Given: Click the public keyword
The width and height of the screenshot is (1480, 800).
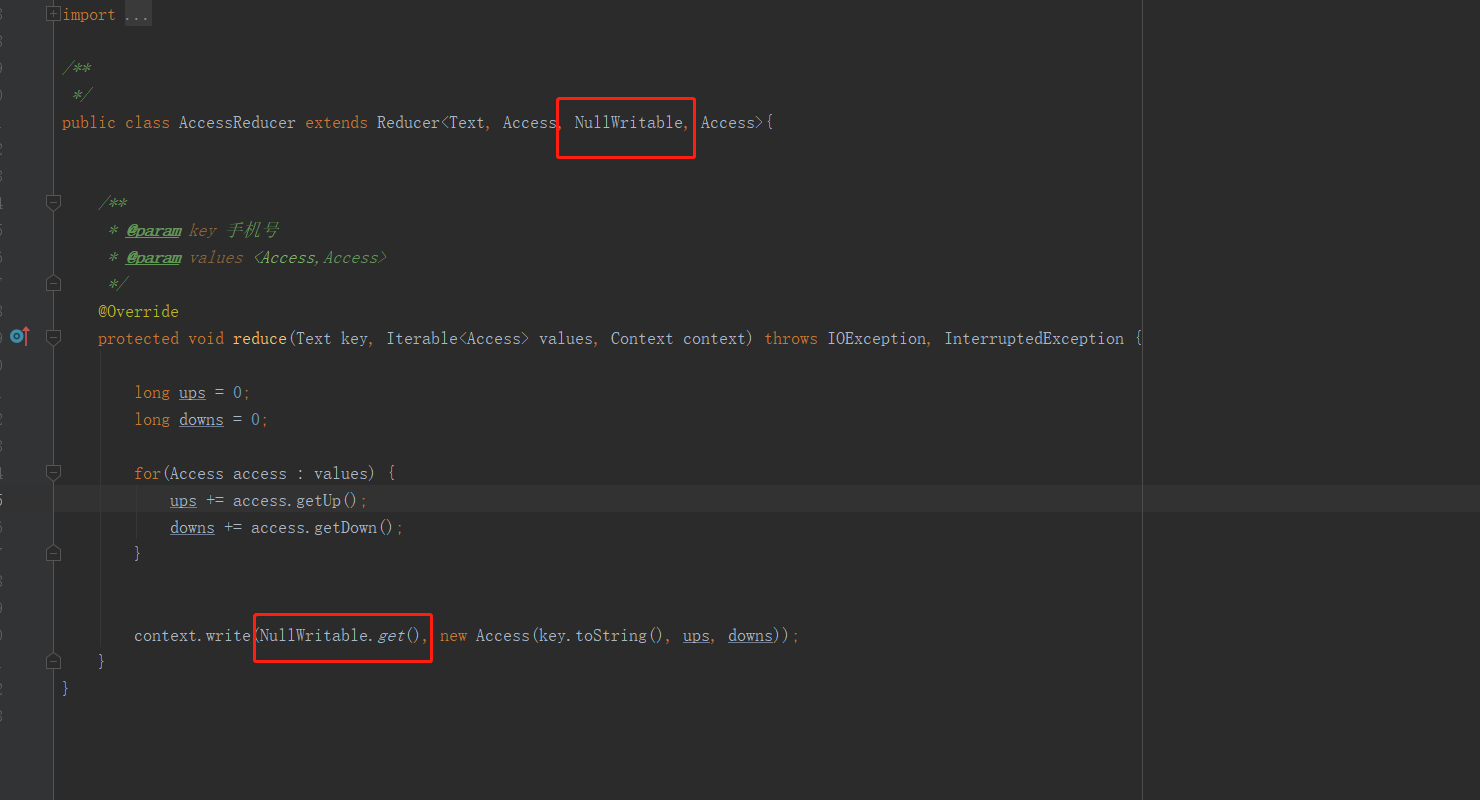Looking at the screenshot, I should click(x=89, y=123).
